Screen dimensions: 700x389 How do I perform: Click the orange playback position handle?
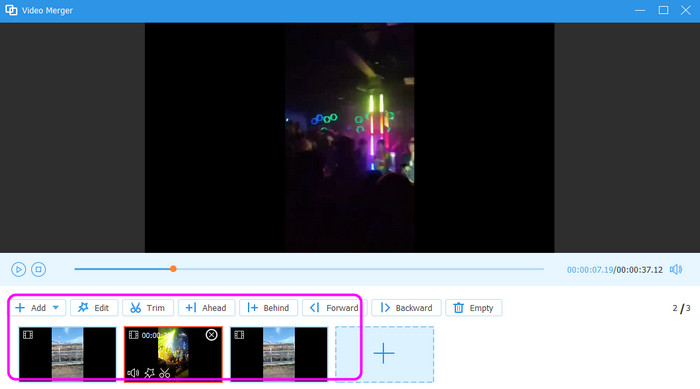[x=173, y=269]
